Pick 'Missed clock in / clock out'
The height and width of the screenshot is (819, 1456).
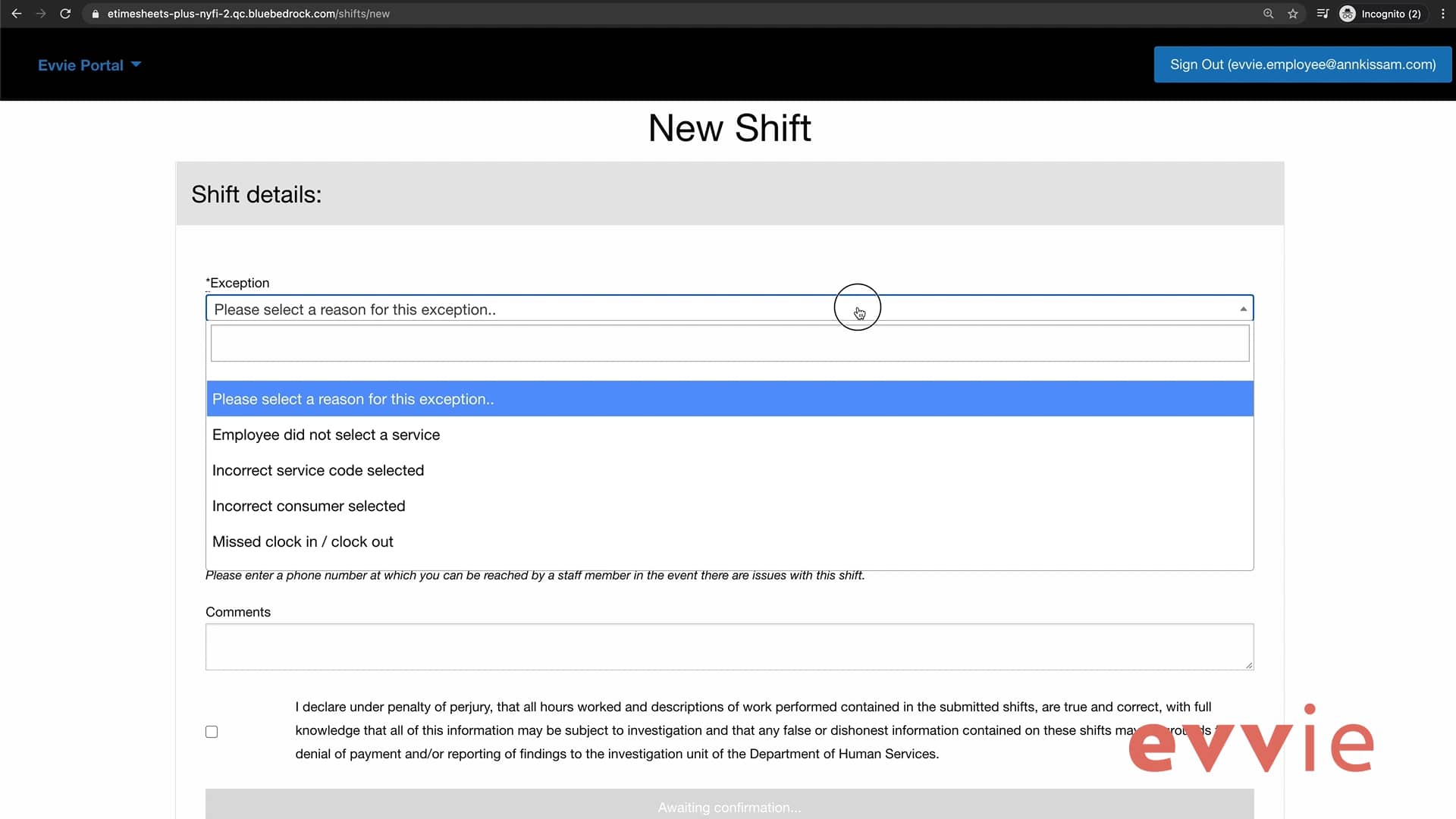click(303, 541)
